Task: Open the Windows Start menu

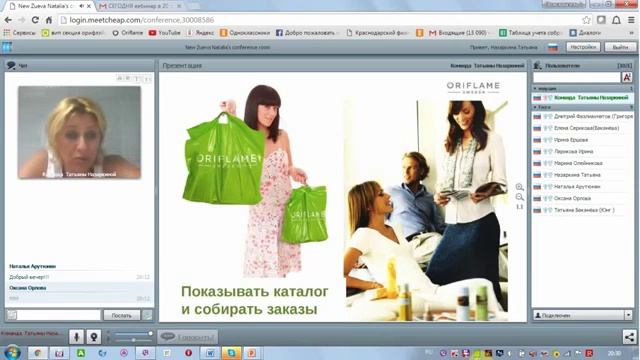Action: pos(12,353)
